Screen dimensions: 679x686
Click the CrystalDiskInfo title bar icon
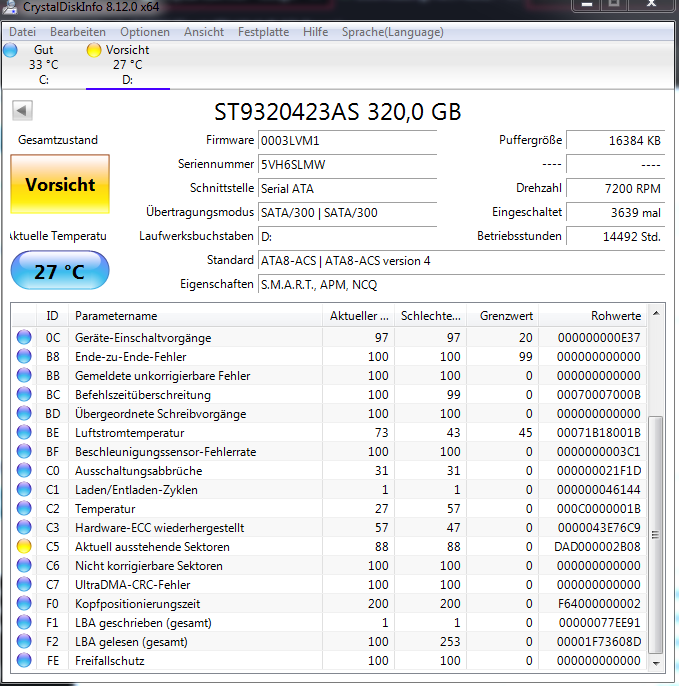tap(10, 7)
